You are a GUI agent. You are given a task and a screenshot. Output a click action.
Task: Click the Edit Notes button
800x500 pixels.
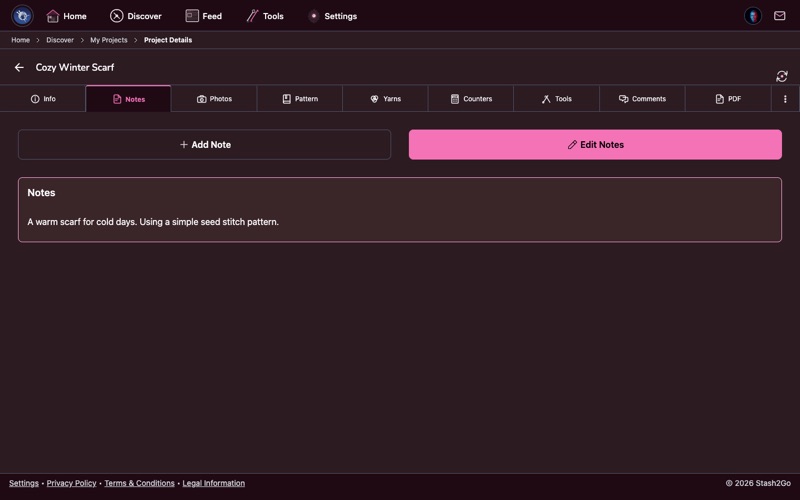[x=595, y=144]
